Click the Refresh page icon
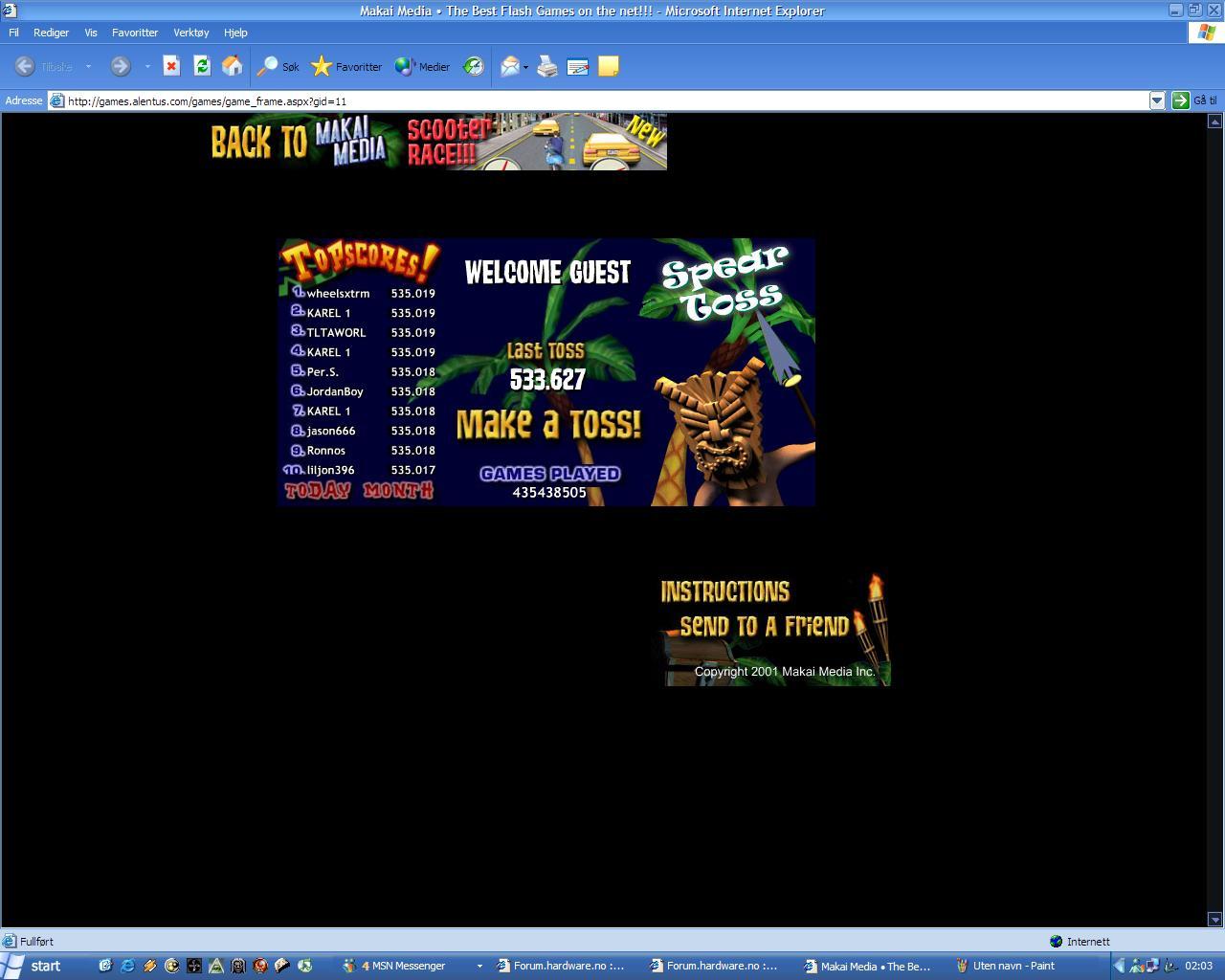The height and width of the screenshot is (980, 1225). pyautogui.click(x=202, y=66)
